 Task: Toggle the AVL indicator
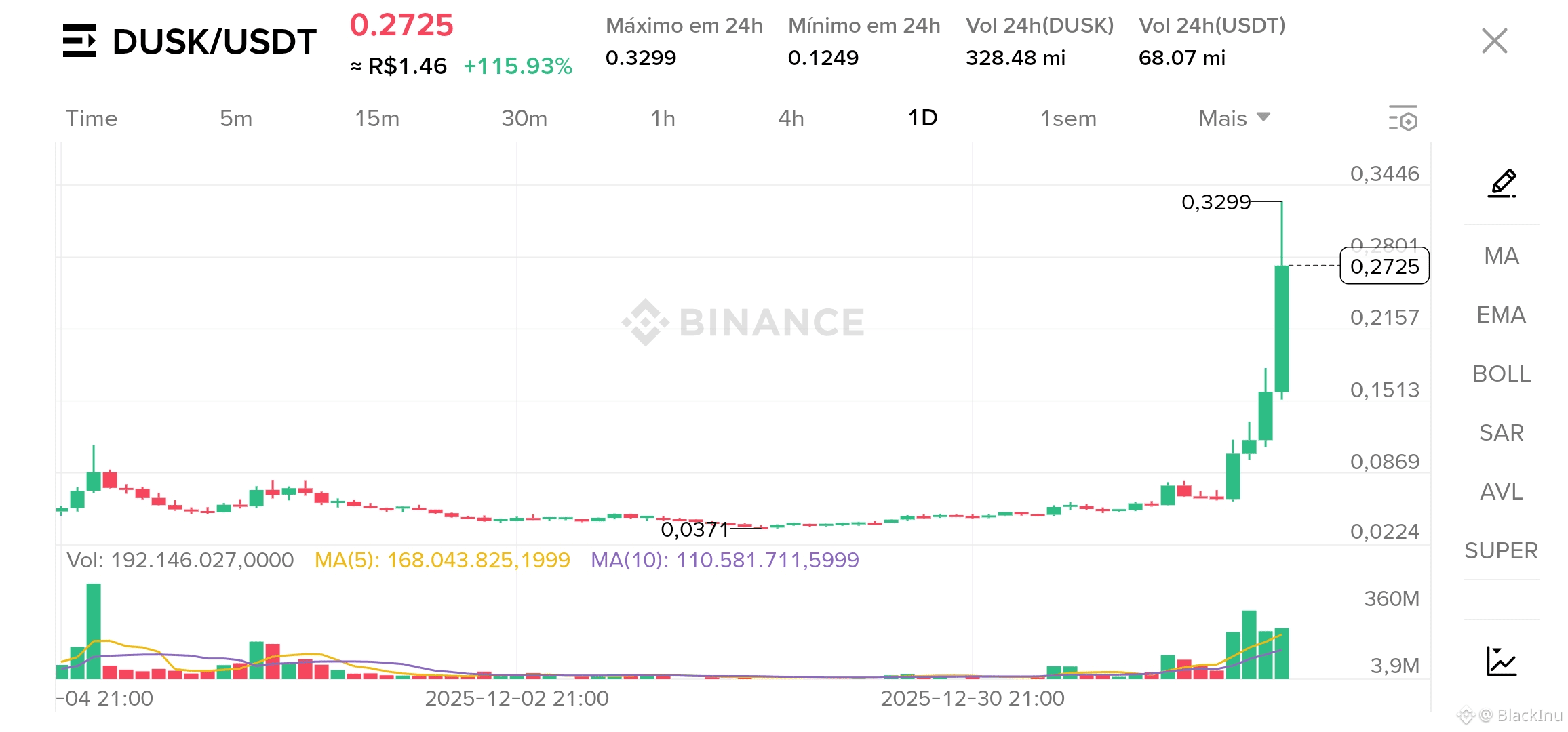point(1501,491)
